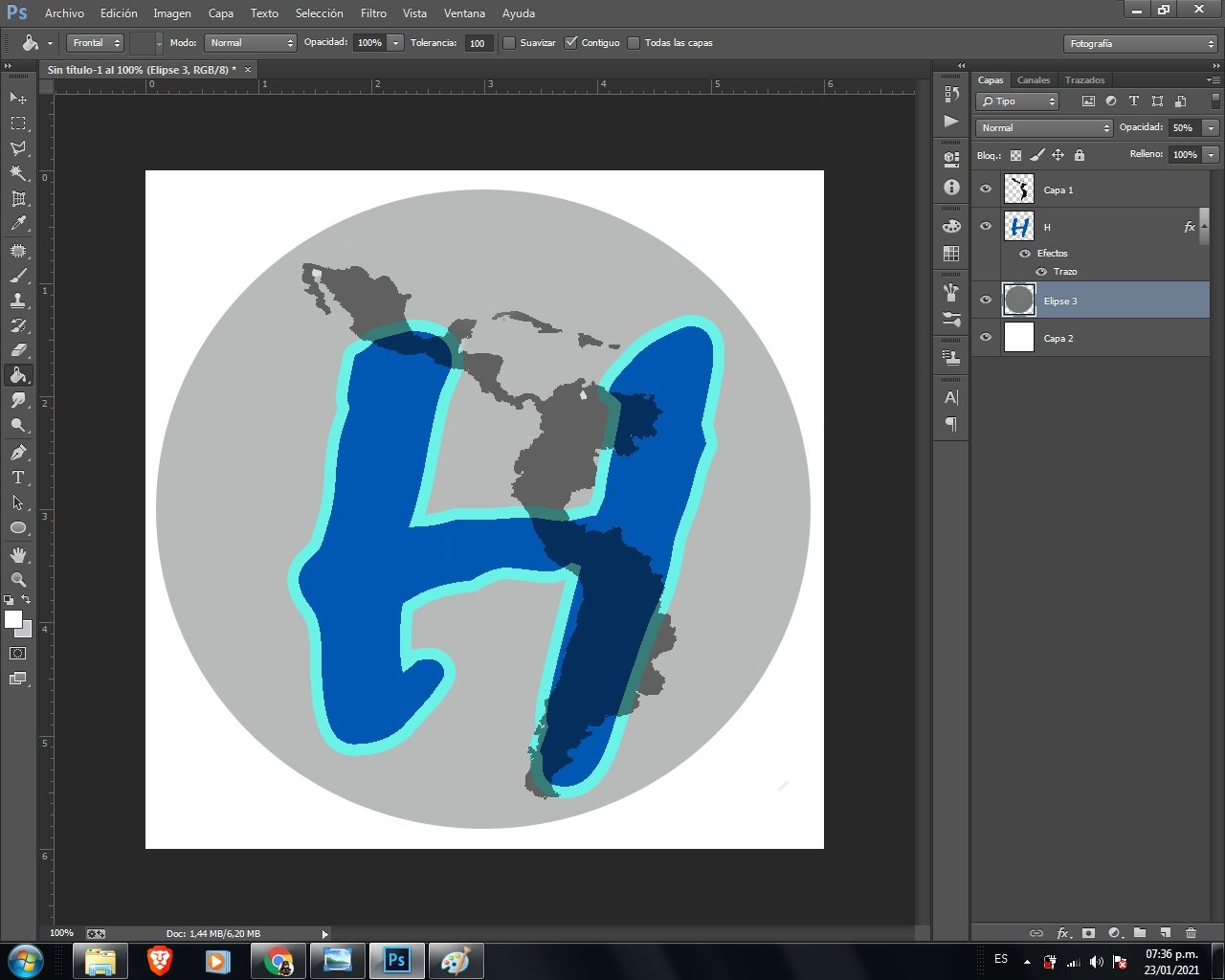
Task: Swap foreground and background colors
Action: (x=26, y=600)
